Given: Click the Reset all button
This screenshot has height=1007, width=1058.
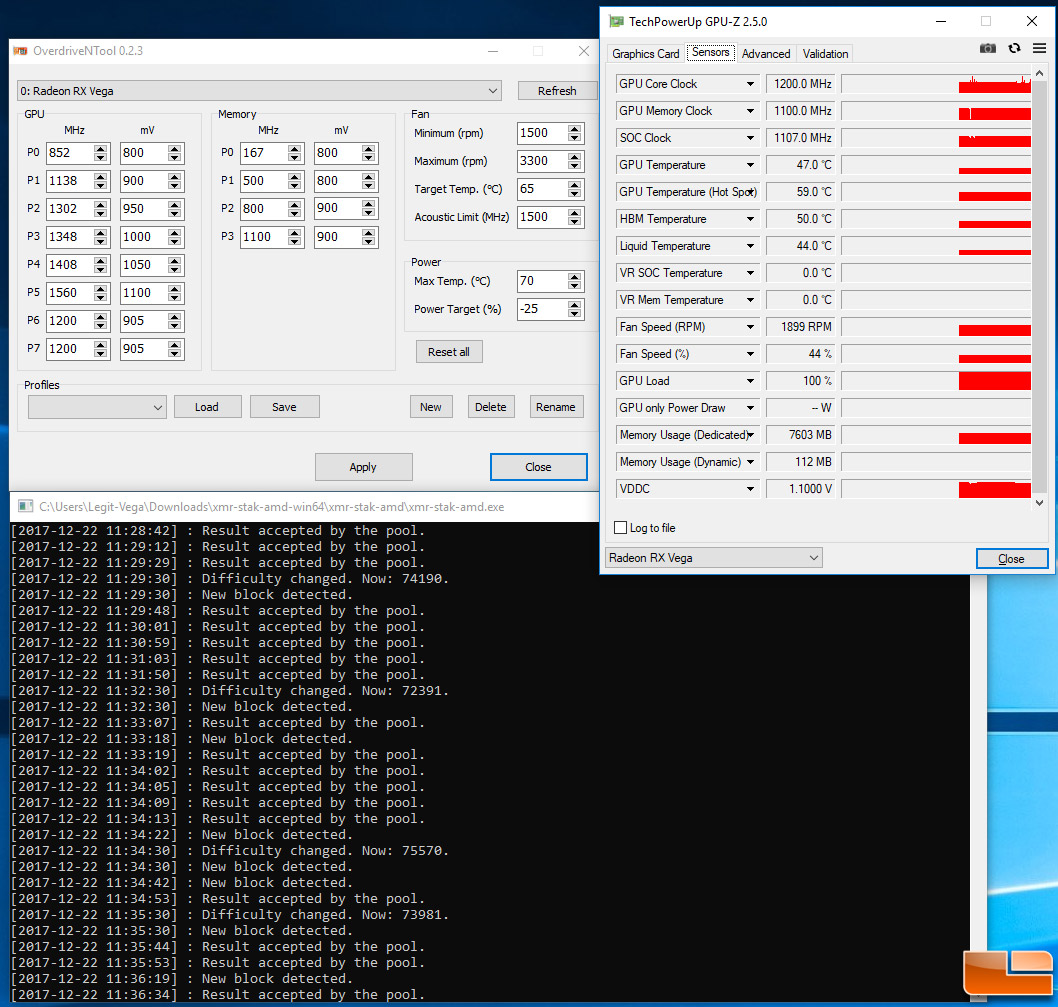Looking at the screenshot, I should [449, 352].
